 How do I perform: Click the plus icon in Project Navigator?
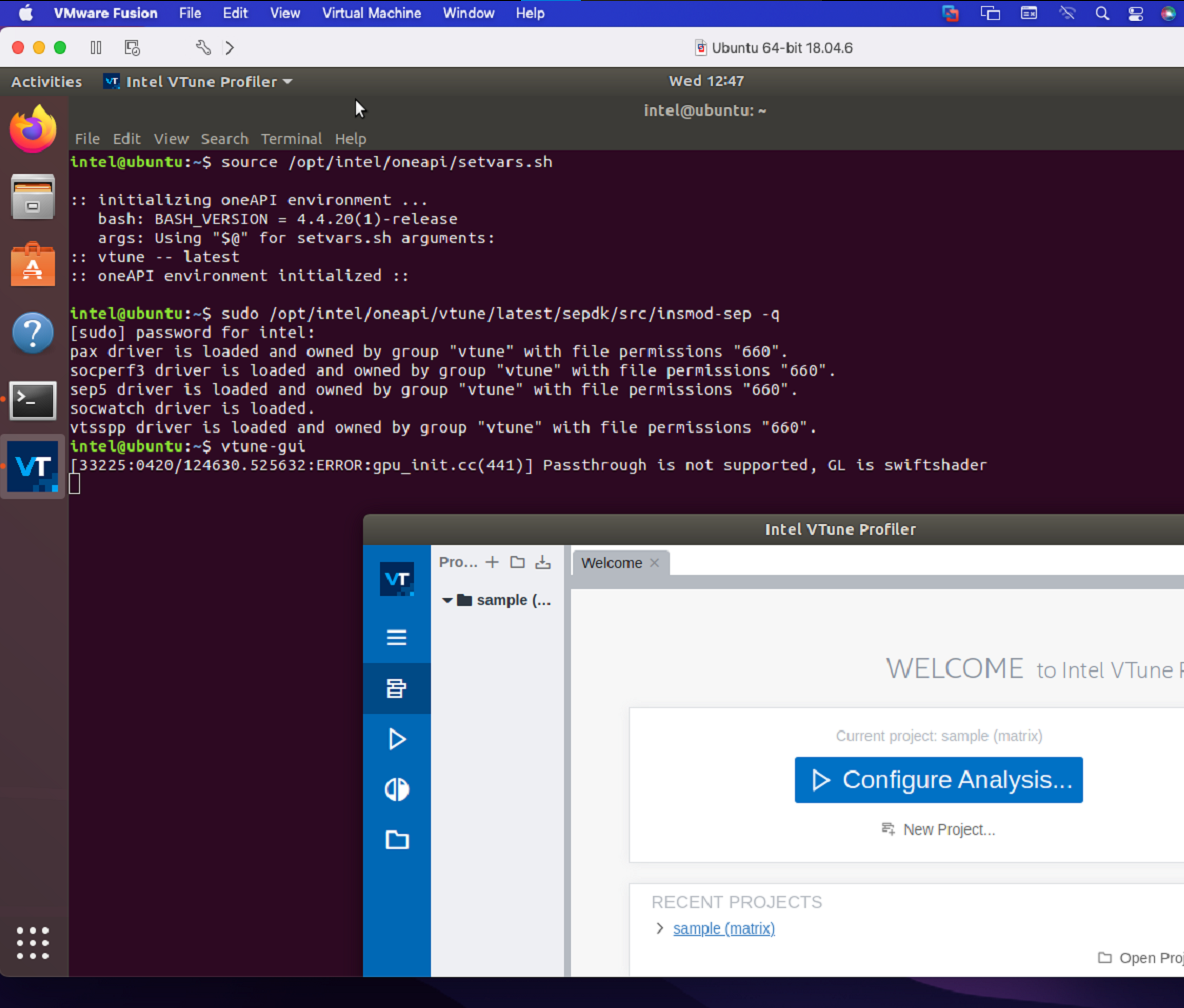click(x=492, y=562)
